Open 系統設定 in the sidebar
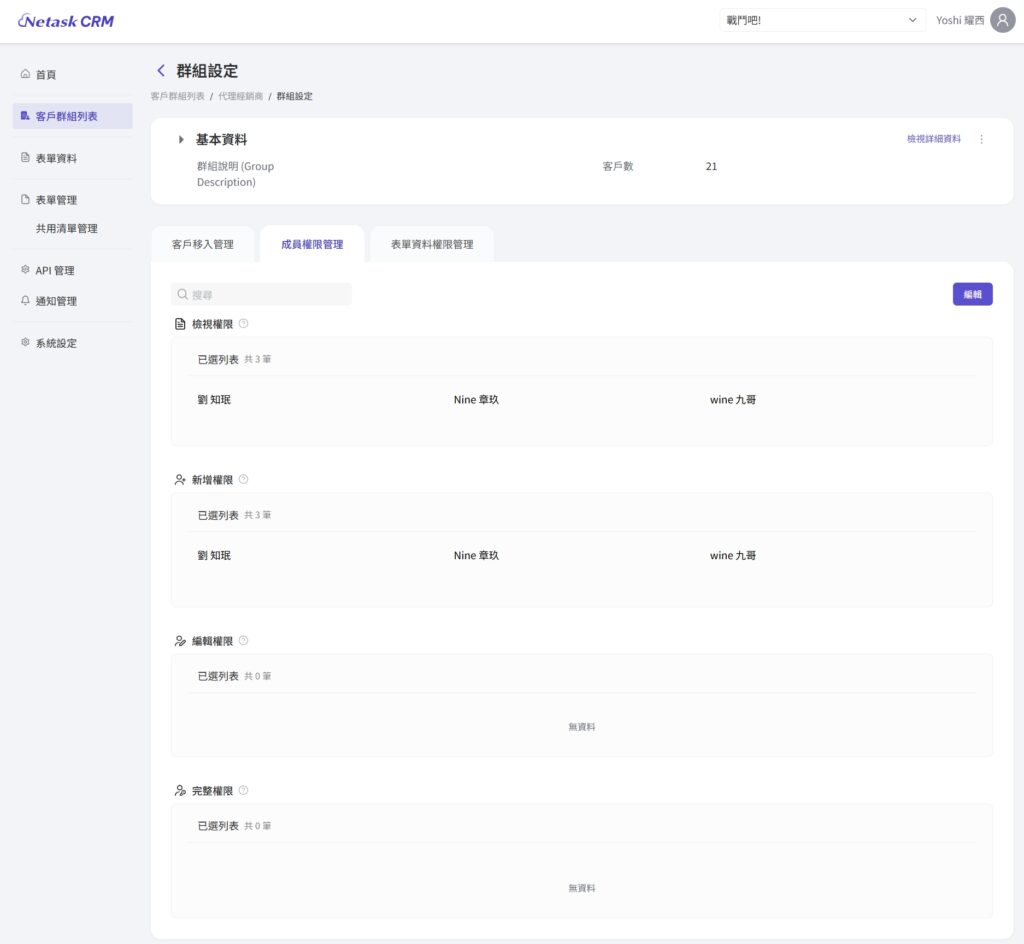 (56, 343)
